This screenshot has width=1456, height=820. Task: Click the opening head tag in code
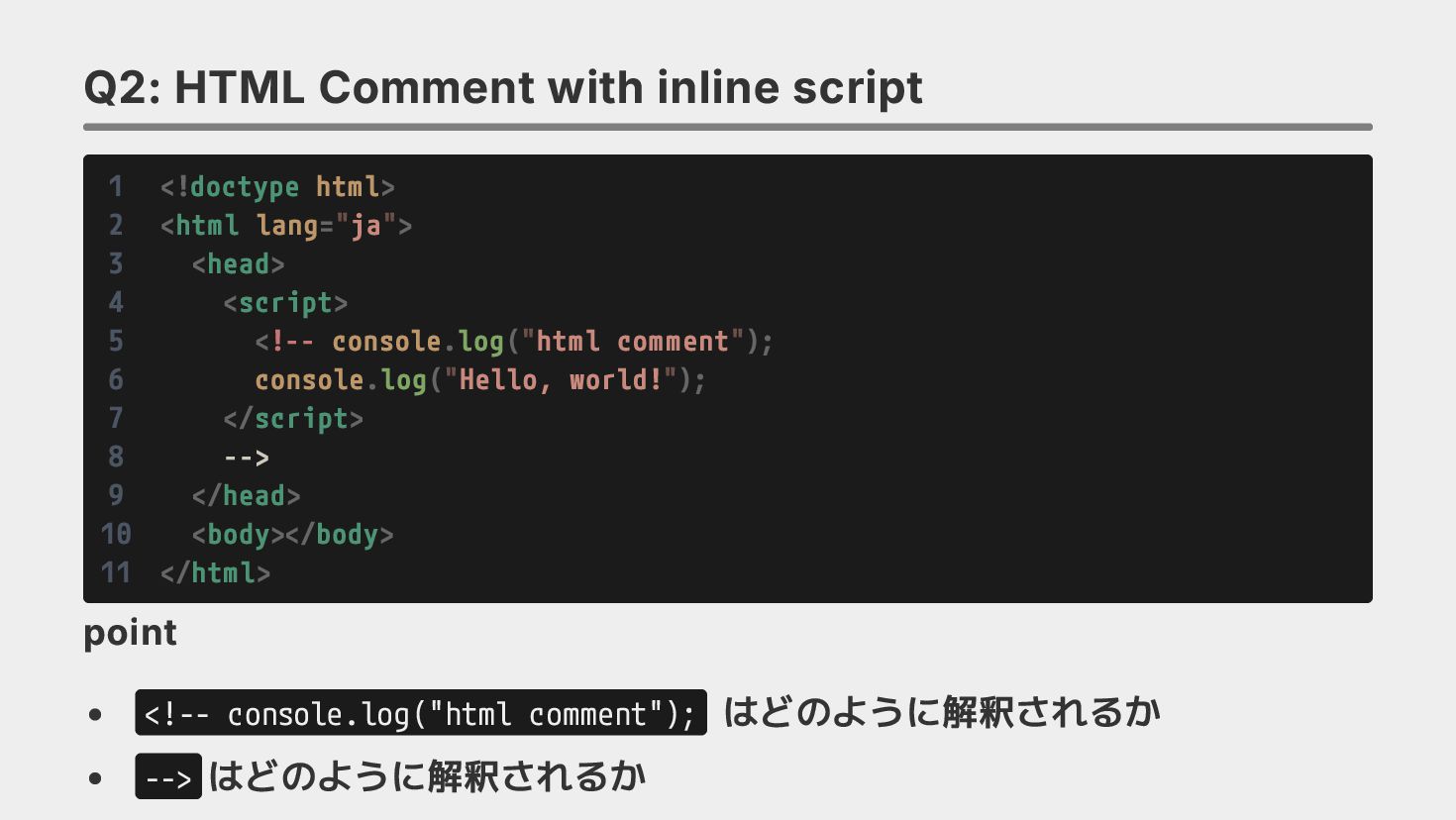pos(238,264)
